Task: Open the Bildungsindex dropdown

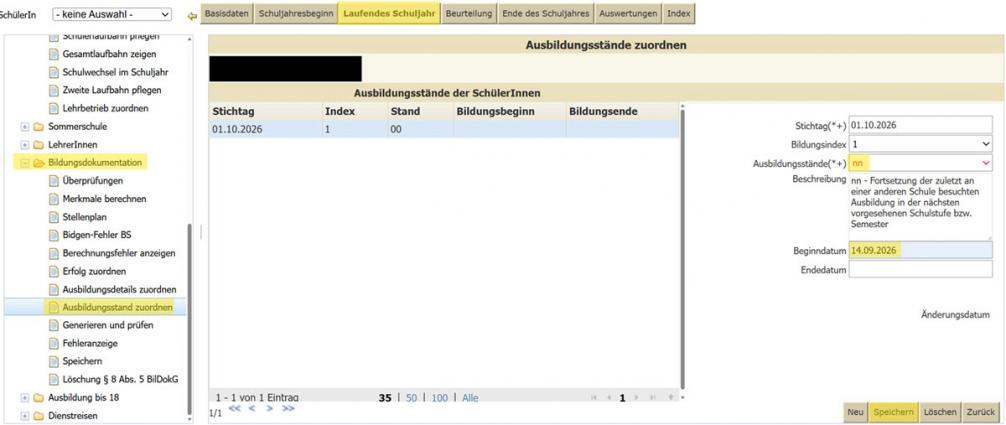Action: [x=921, y=144]
